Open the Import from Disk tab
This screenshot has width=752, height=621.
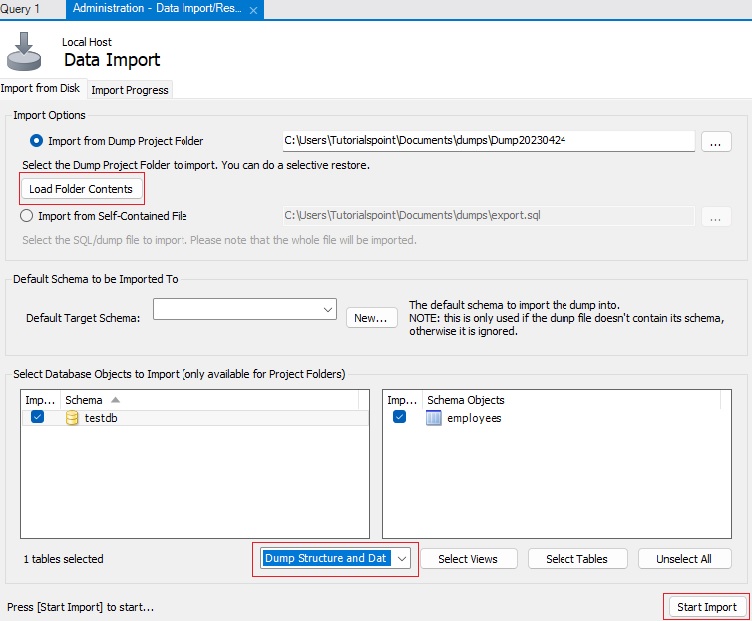pyautogui.click(x=40, y=89)
